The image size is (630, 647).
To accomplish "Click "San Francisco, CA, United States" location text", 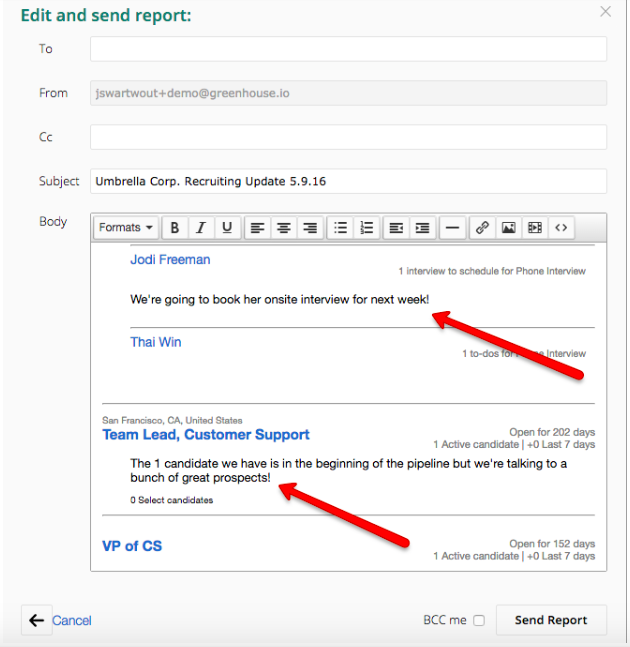I will point(172,420).
